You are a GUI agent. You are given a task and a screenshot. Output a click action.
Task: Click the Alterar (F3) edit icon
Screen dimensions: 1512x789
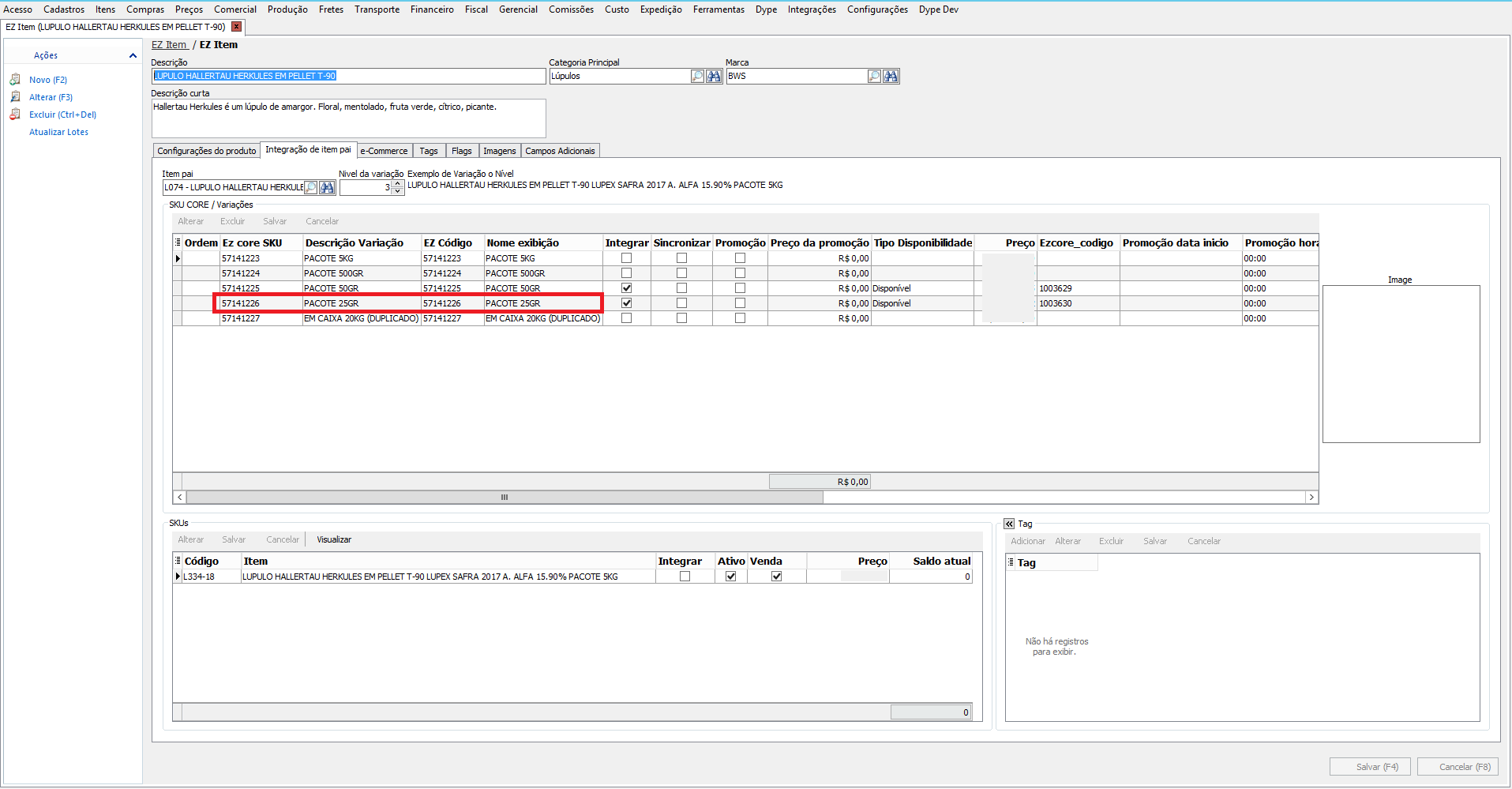15,97
